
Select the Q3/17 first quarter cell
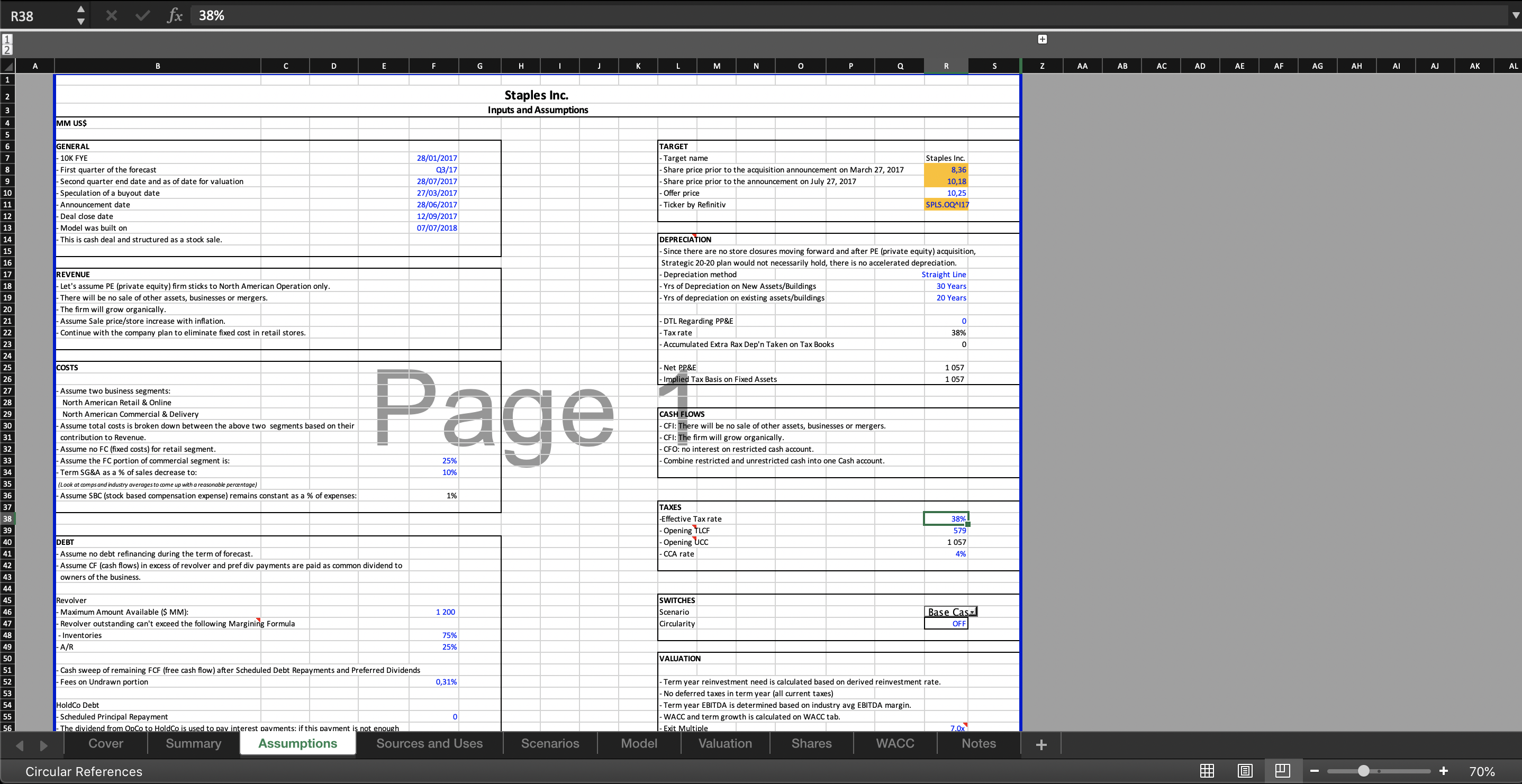tap(433, 170)
